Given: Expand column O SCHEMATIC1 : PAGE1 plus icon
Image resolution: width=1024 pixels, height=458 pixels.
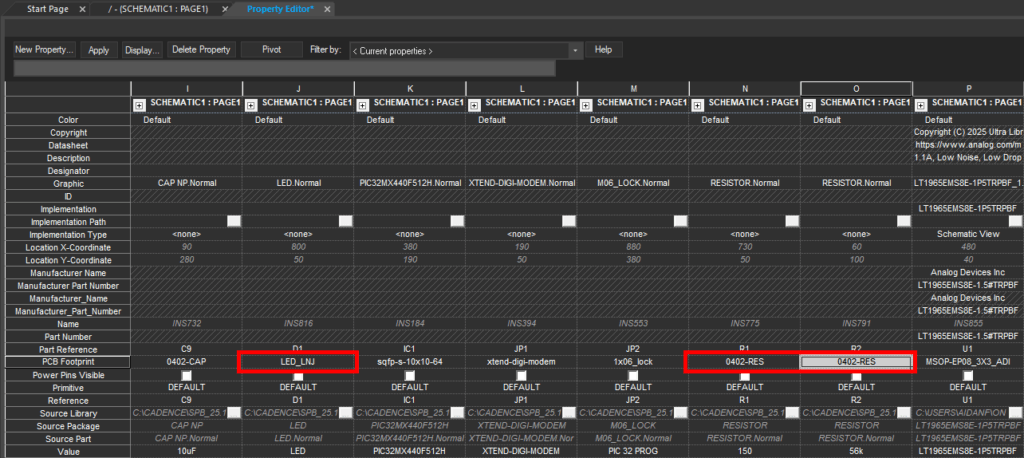Looking at the screenshot, I should coord(808,104).
